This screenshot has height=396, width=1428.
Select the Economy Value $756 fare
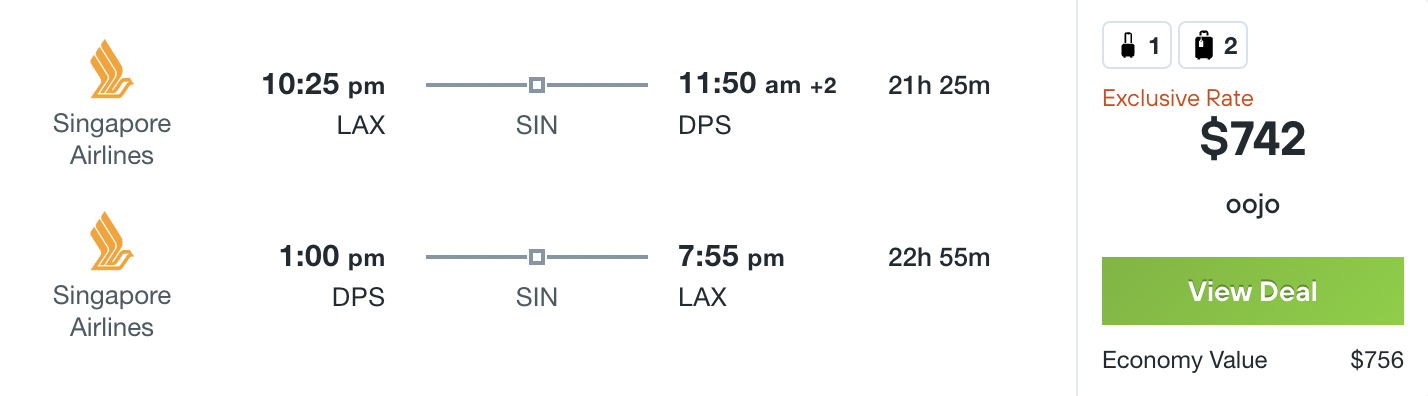[1253, 360]
